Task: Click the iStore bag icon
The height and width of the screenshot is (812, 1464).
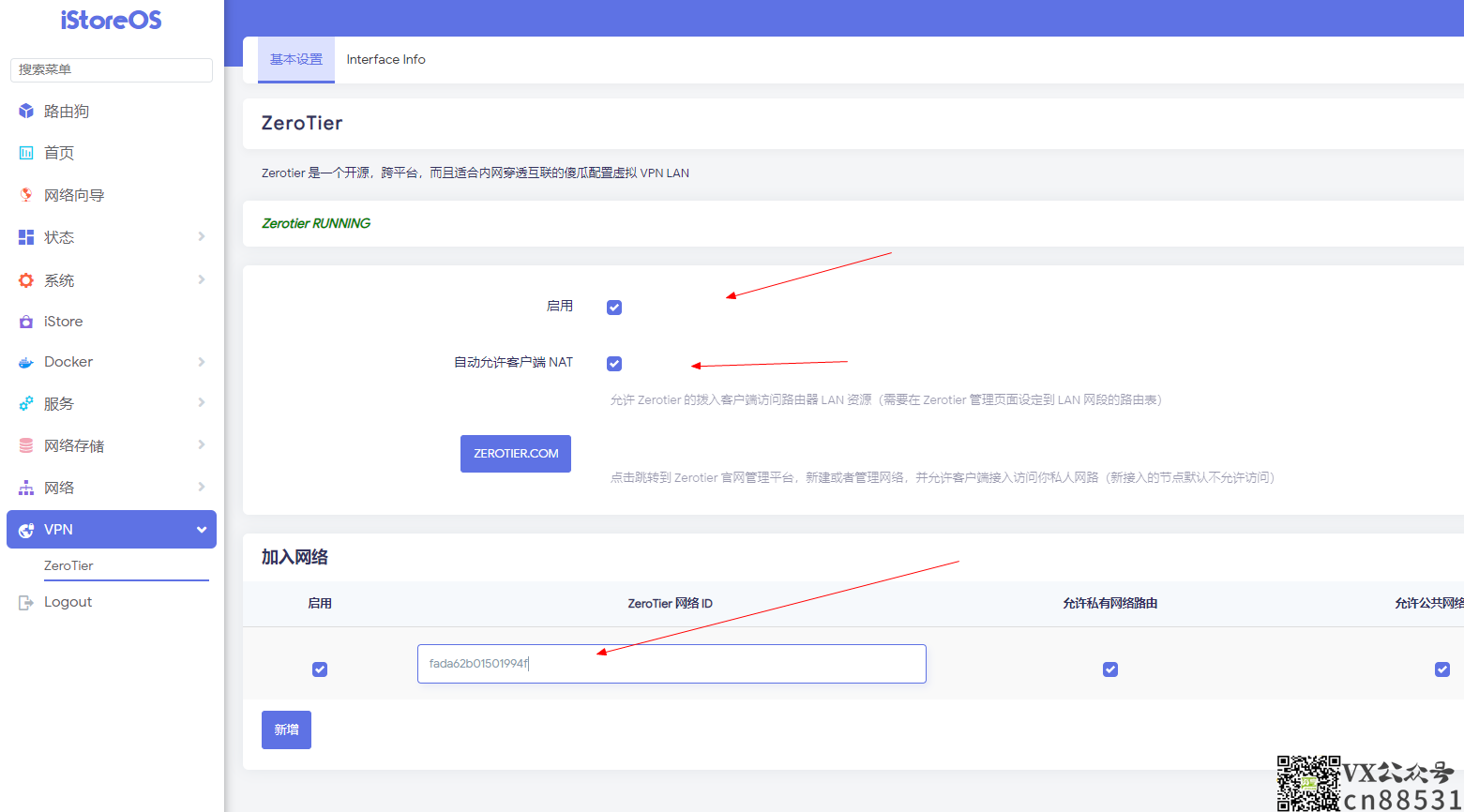Action: 26,322
